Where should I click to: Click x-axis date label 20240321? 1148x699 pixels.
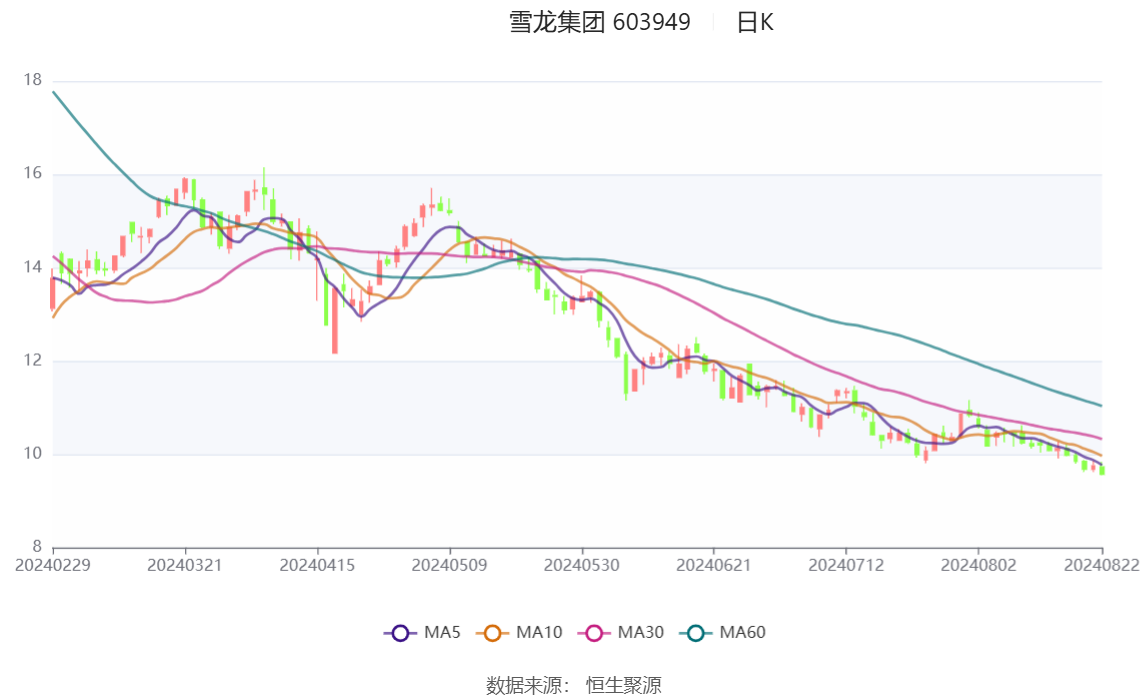pos(184,565)
